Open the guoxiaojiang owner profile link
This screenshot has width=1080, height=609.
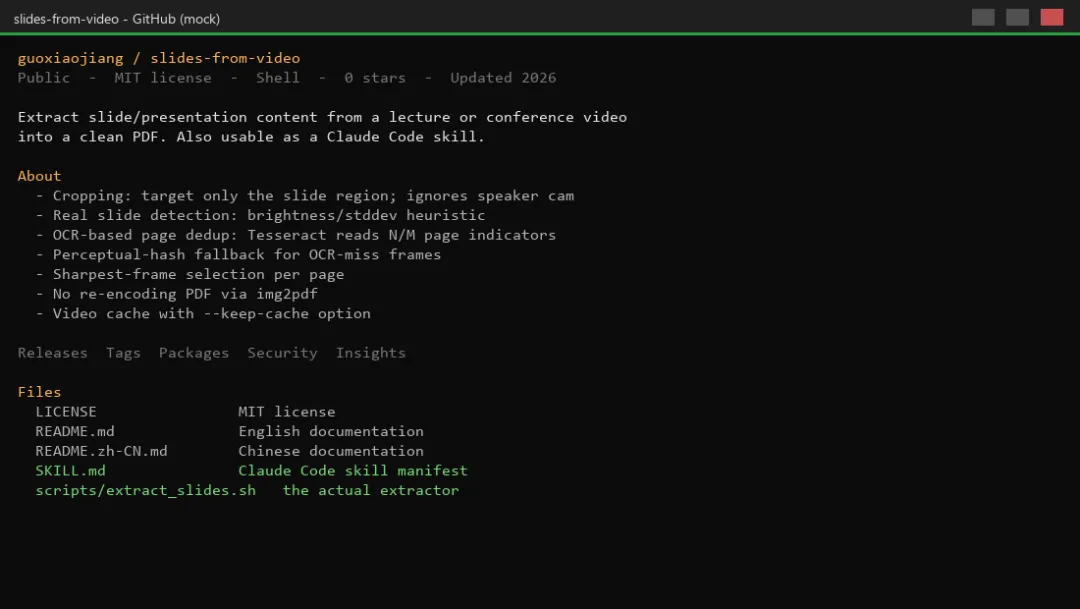coord(70,58)
